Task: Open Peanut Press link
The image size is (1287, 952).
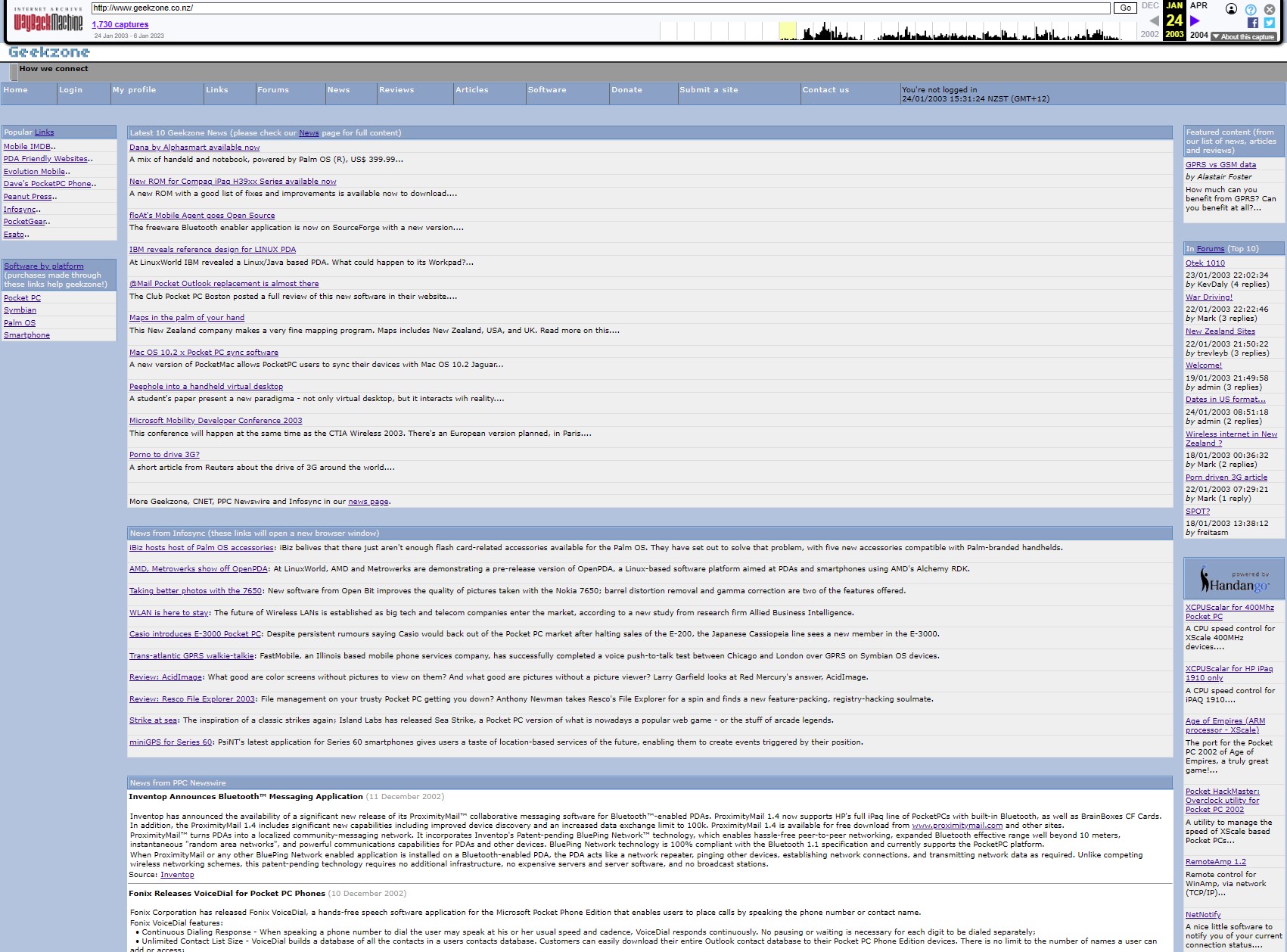Action: click(x=27, y=197)
